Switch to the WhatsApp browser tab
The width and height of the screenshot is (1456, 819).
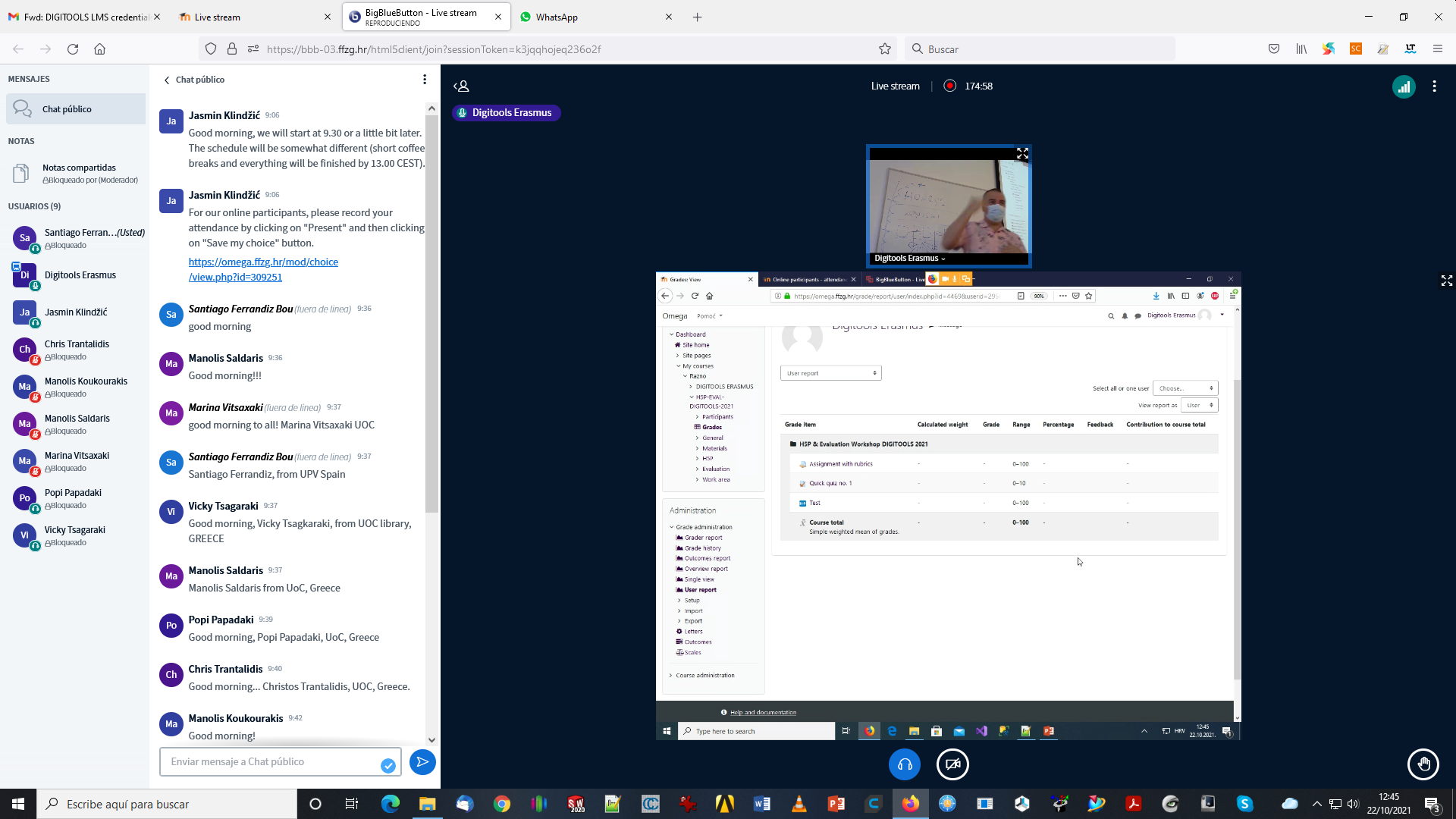[556, 17]
